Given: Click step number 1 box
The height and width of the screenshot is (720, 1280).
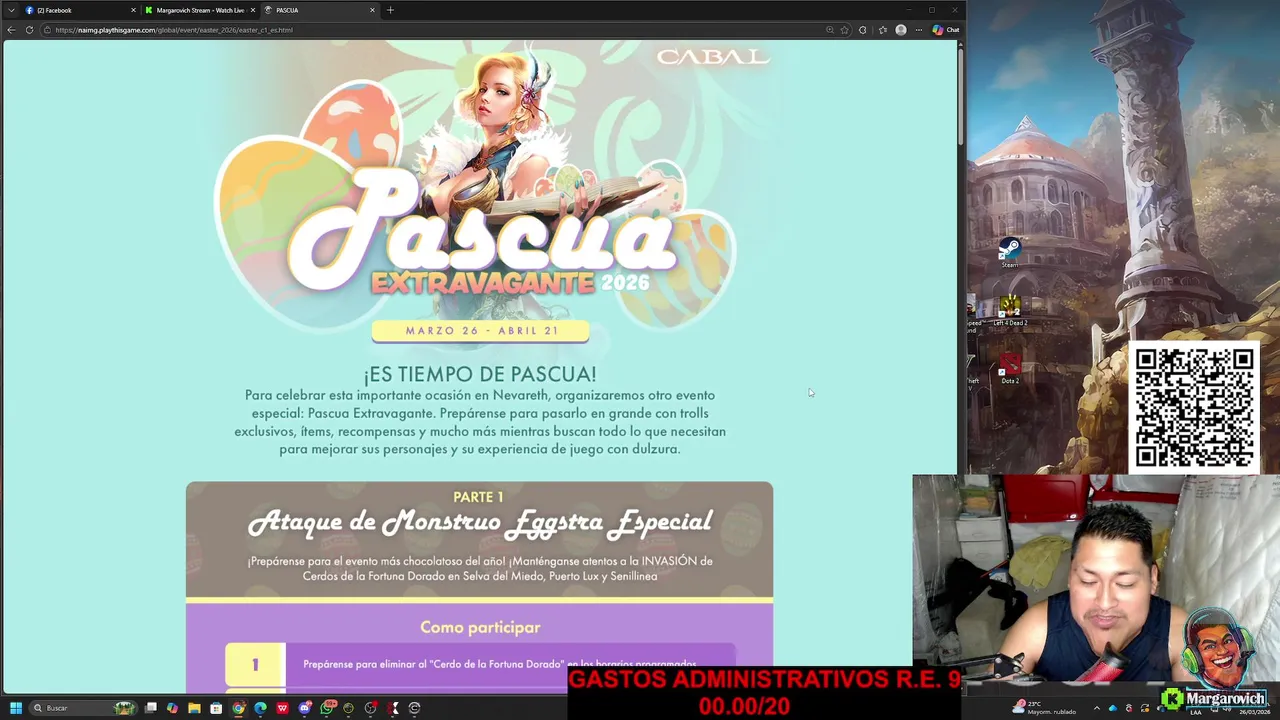Looking at the screenshot, I should point(255,665).
